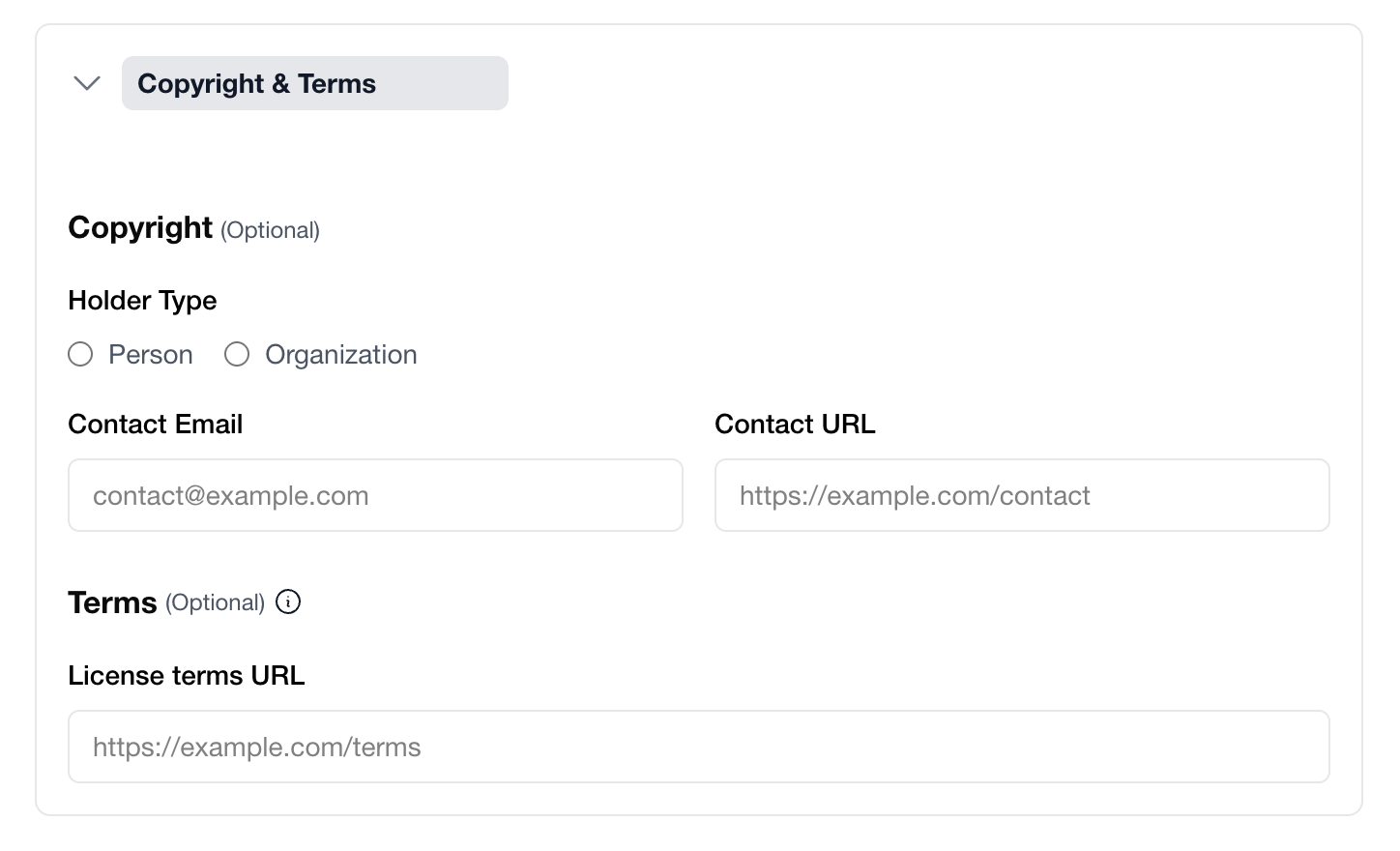
Task: Click the Contact Email field label
Action: pos(155,424)
